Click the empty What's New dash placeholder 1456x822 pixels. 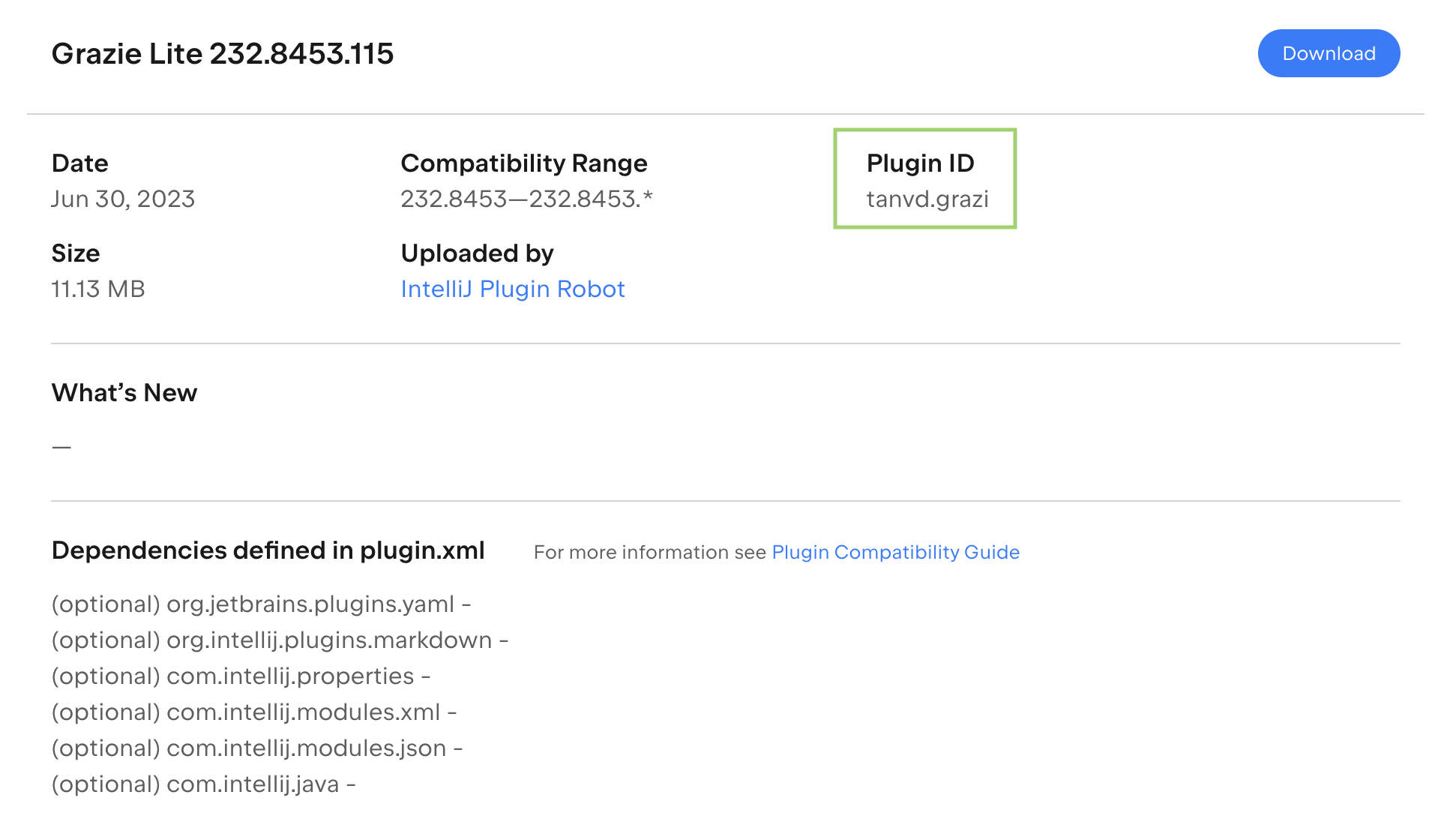click(61, 445)
